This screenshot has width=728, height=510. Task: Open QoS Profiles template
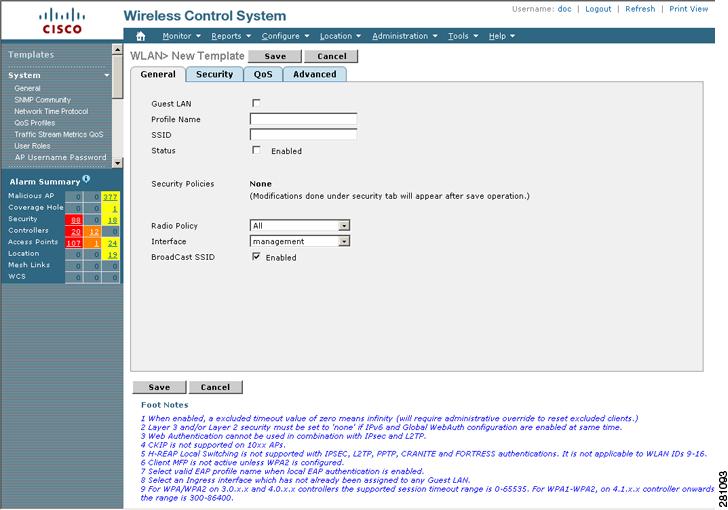point(34,123)
